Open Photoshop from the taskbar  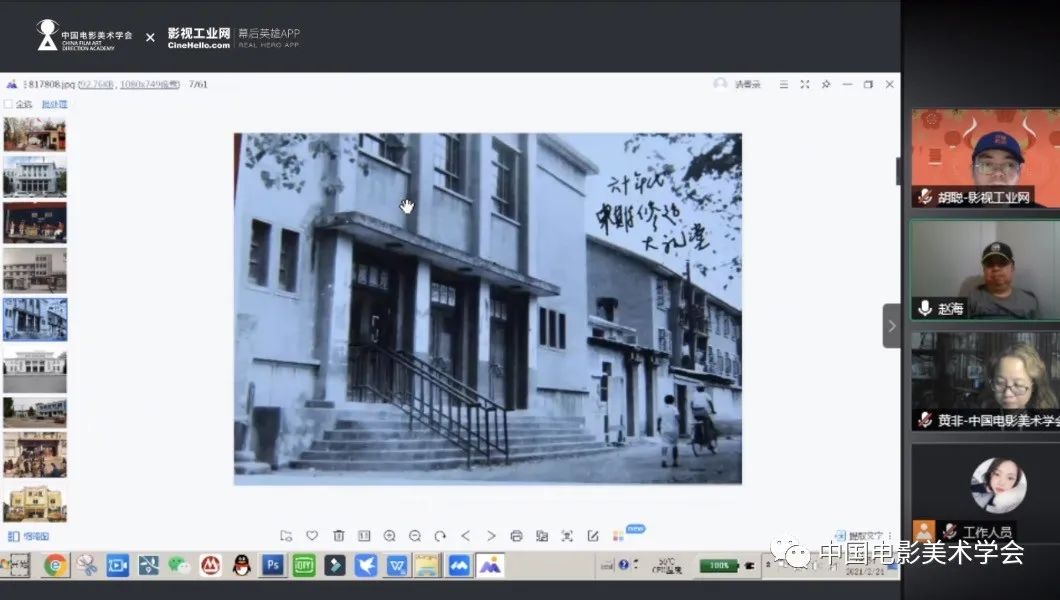click(272, 565)
